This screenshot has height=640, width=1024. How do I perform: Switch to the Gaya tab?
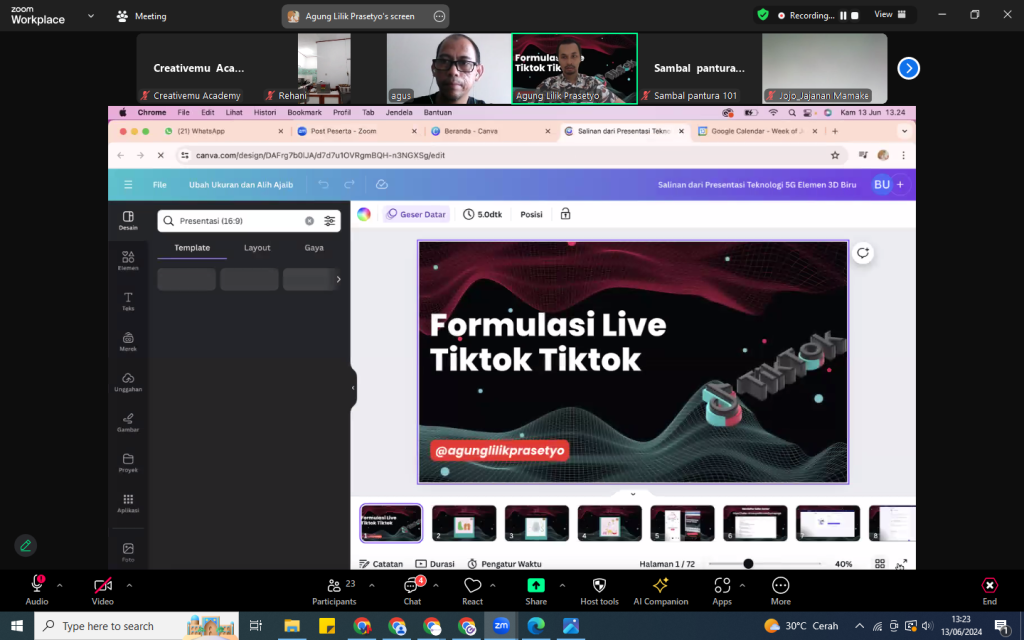[x=313, y=248]
